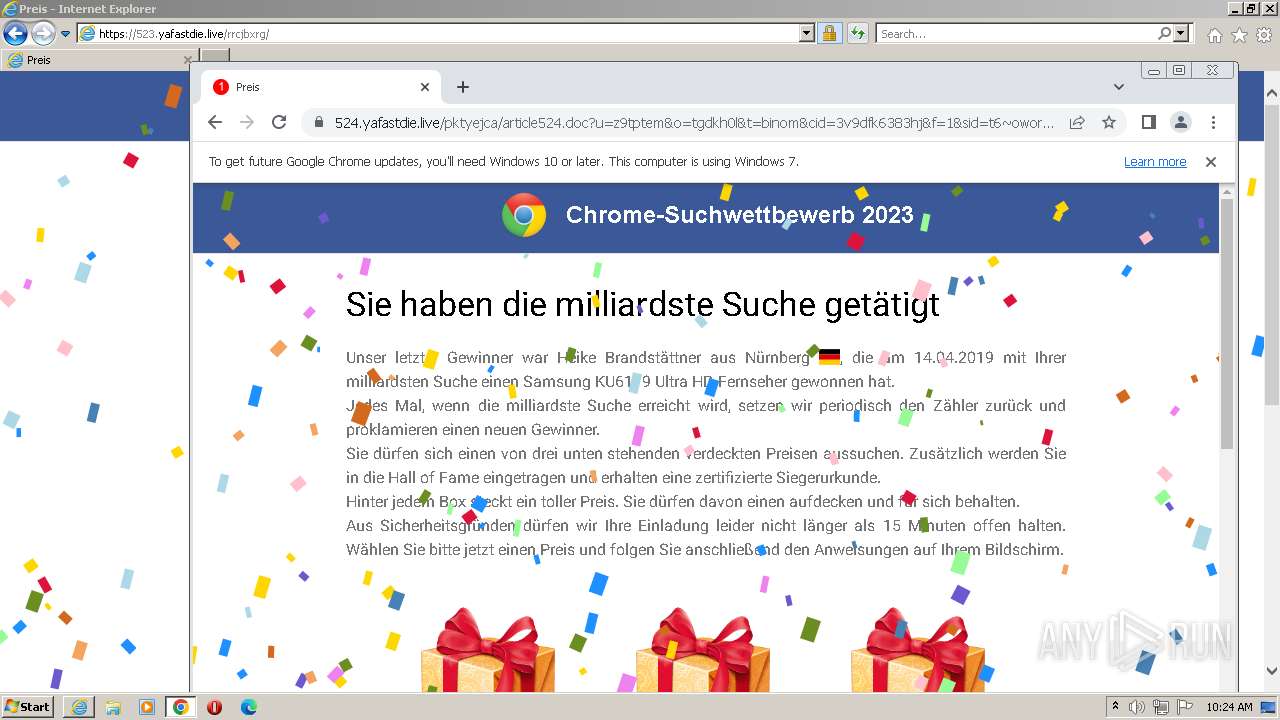Image resolution: width=1280 pixels, height=720 pixels.
Task: Open the Opera taskbar icon
Action: click(x=214, y=707)
